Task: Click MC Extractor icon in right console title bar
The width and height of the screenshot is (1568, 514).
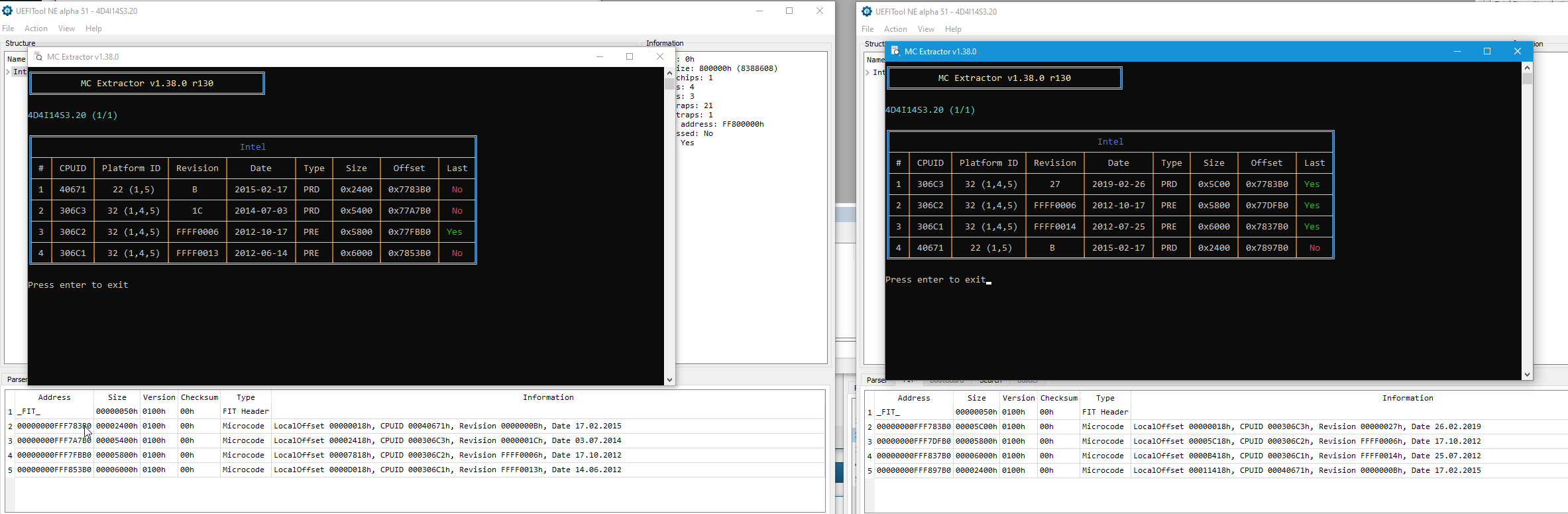Action: click(895, 51)
